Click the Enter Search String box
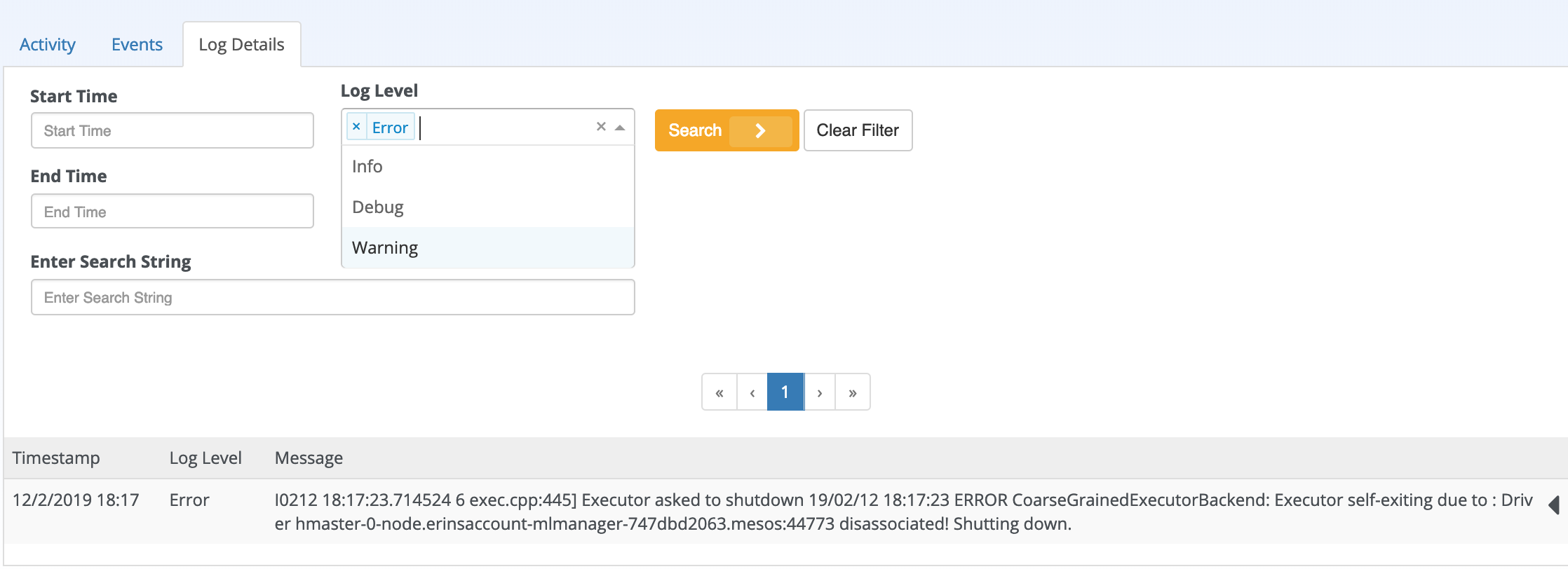This screenshot has width=1568, height=569. click(x=333, y=297)
